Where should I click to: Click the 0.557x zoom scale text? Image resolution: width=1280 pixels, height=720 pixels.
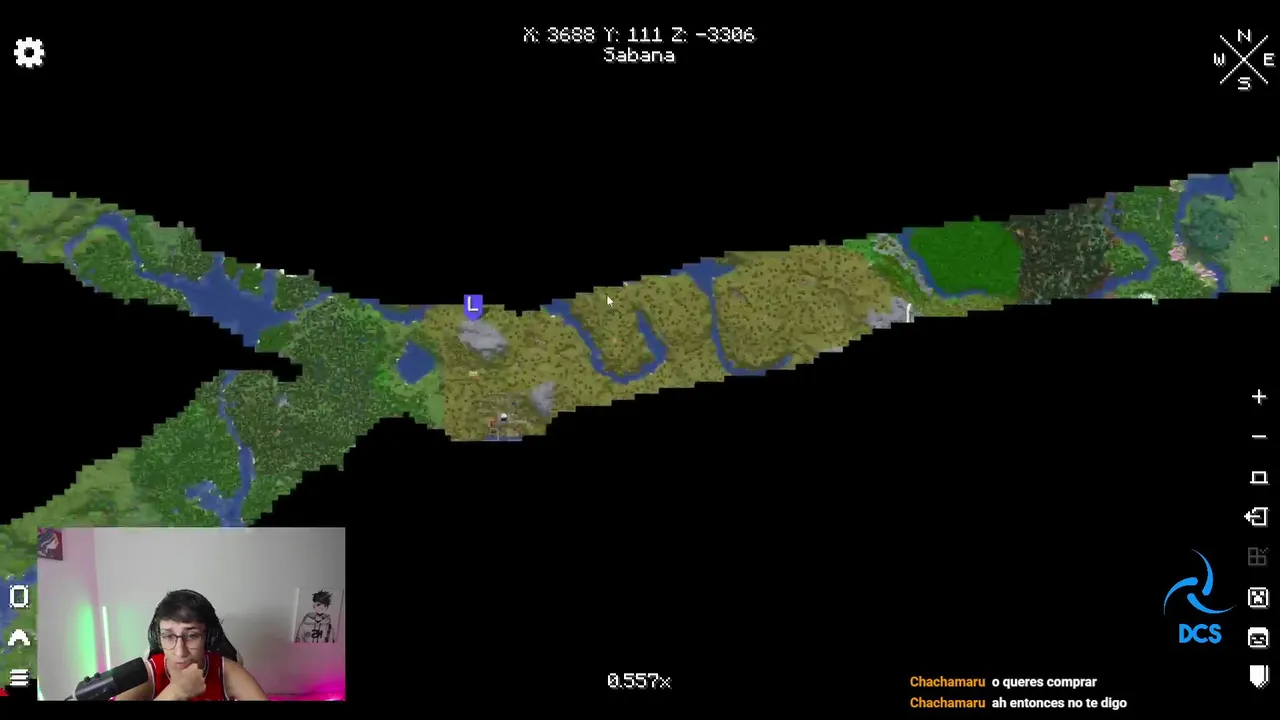pyautogui.click(x=639, y=681)
